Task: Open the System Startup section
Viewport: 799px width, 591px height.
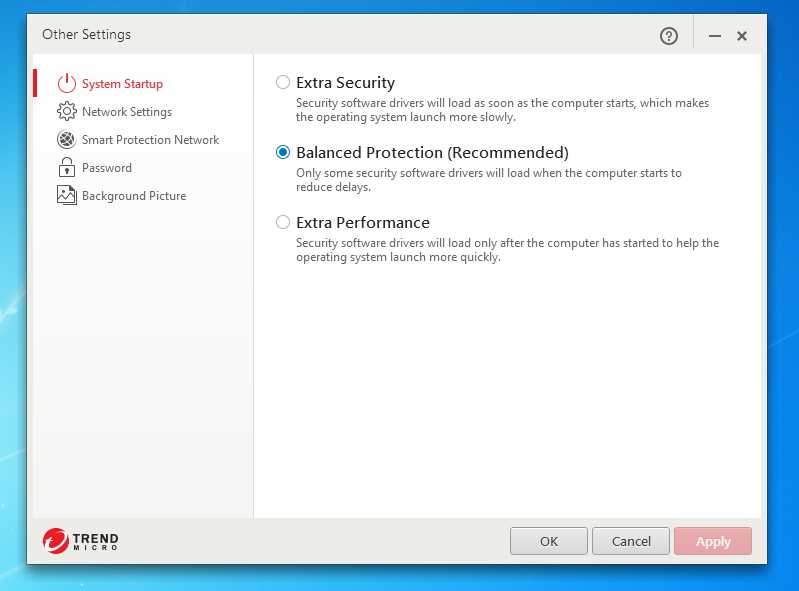Action: (x=122, y=84)
